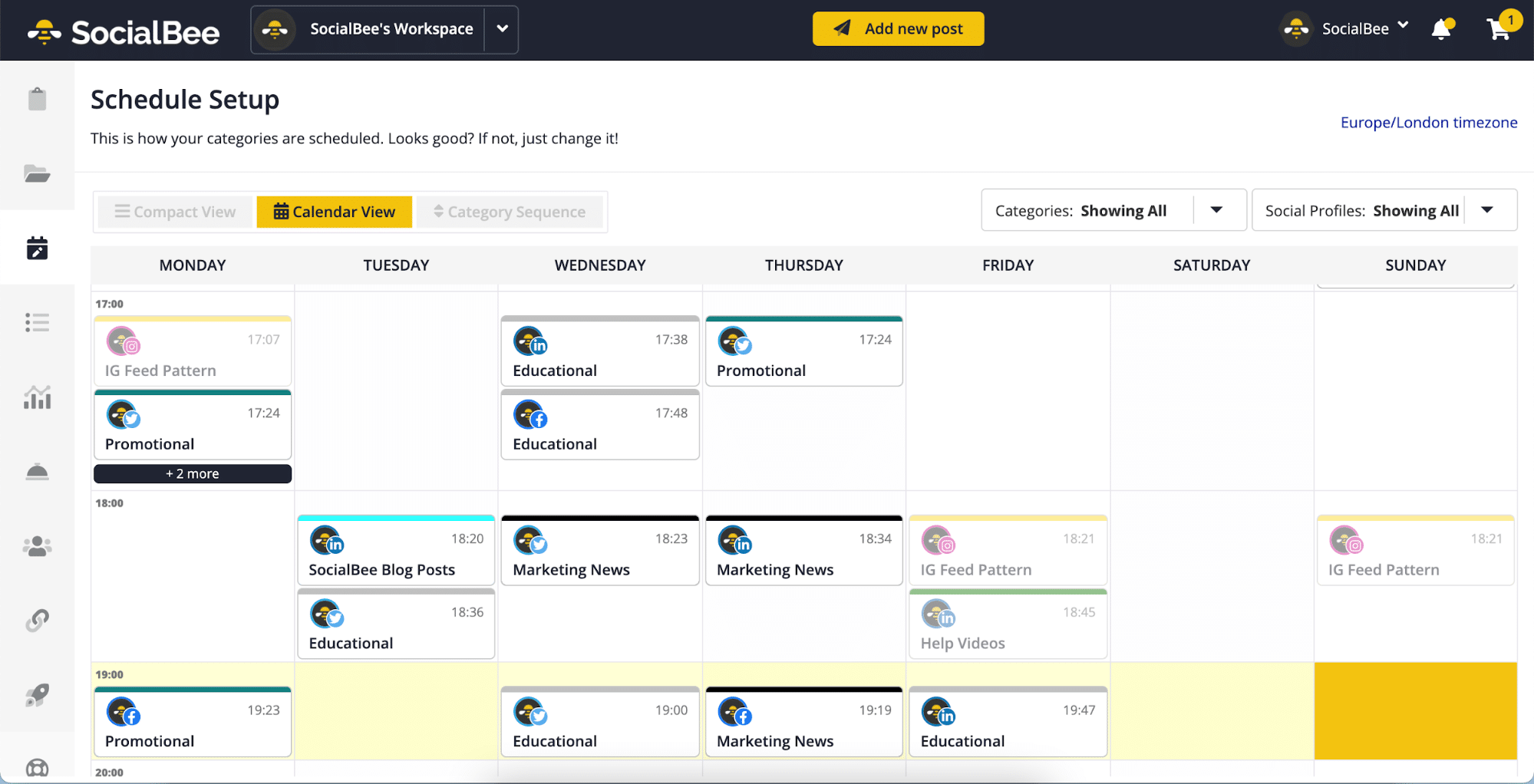Image resolution: width=1534 pixels, height=784 pixels.
Task: Open the rocket growth tools icon
Action: click(37, 694)
